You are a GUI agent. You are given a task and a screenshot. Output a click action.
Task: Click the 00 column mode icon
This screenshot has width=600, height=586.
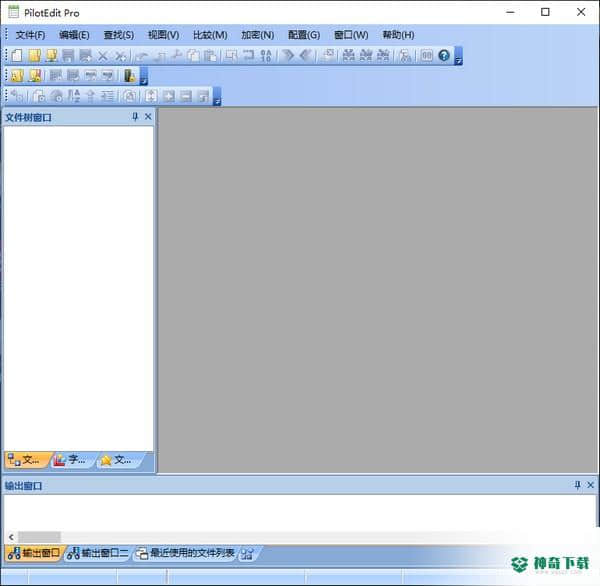click(x=427, y=56)
